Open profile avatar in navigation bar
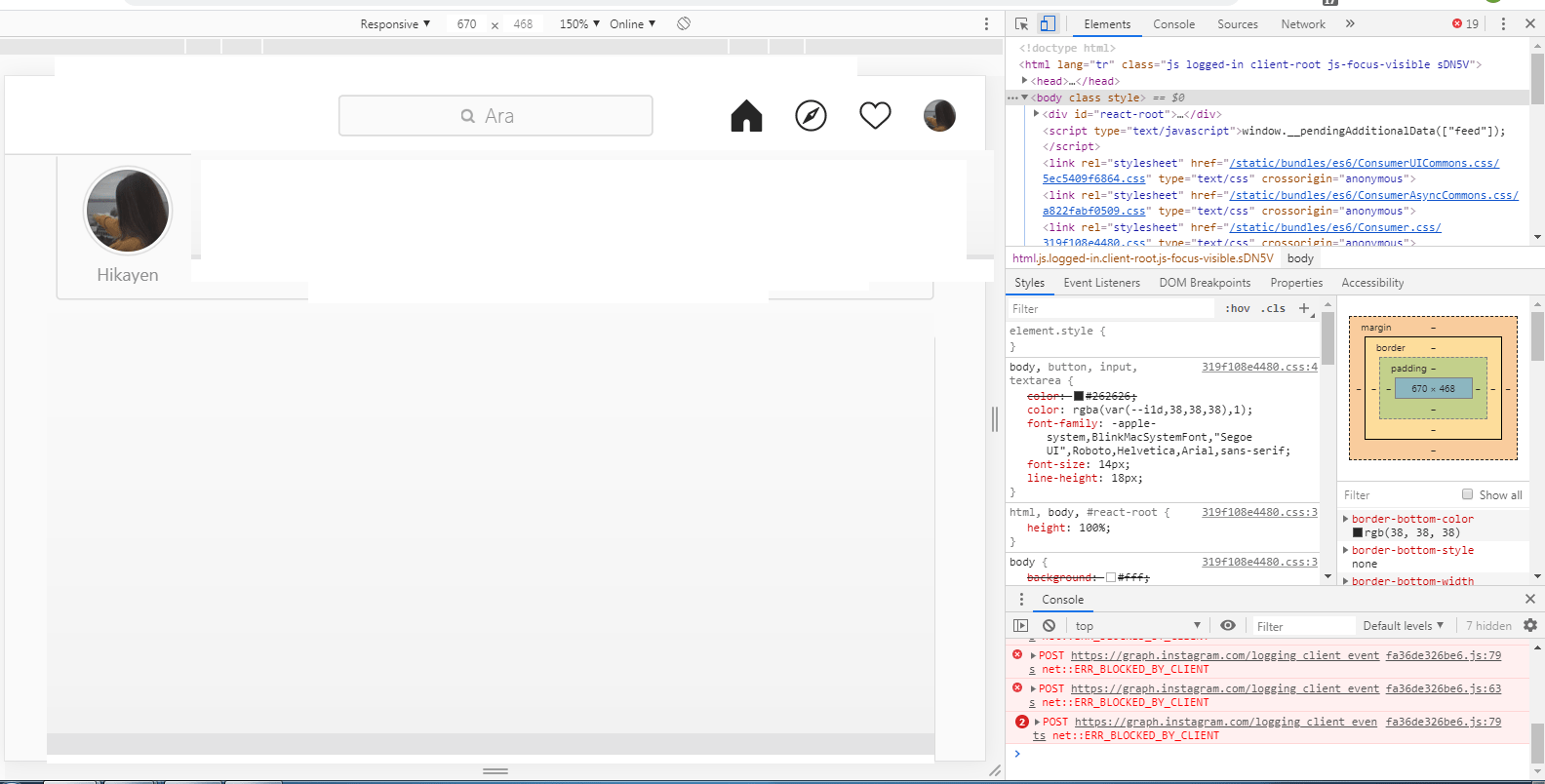 [939, 116]
